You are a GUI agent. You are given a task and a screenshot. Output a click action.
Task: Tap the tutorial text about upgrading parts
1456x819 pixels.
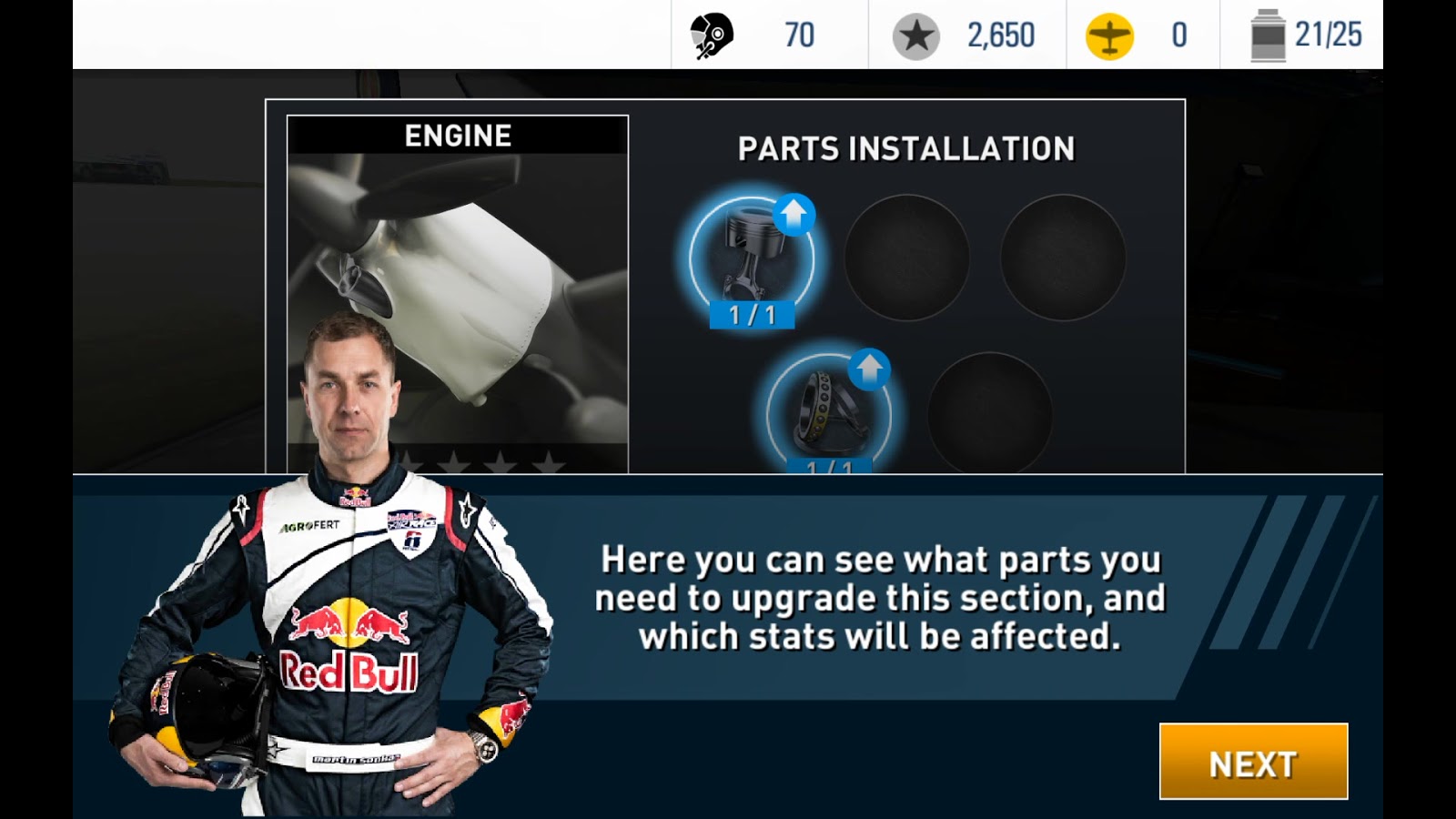[x=879, y=598]
